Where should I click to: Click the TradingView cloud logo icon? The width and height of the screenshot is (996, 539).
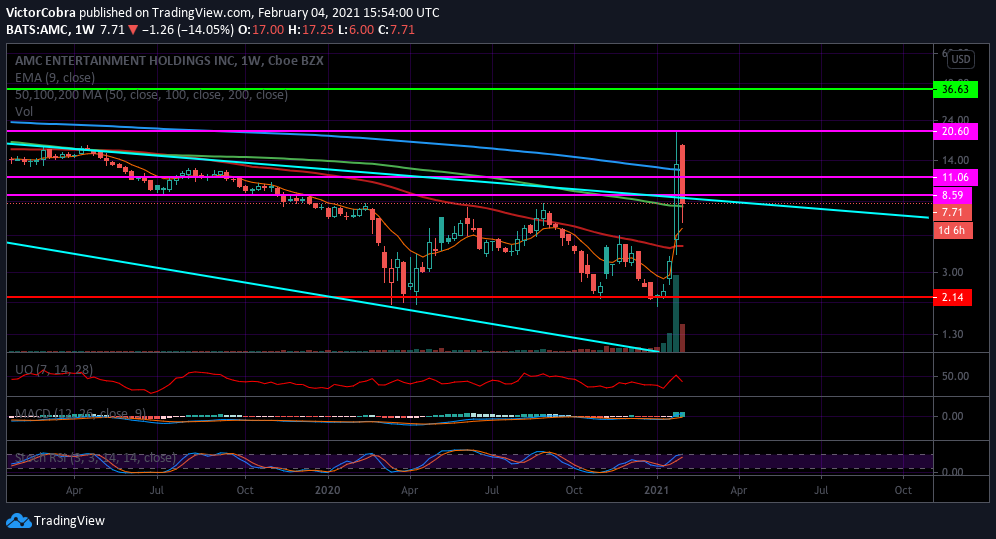(x=18, y=521)
